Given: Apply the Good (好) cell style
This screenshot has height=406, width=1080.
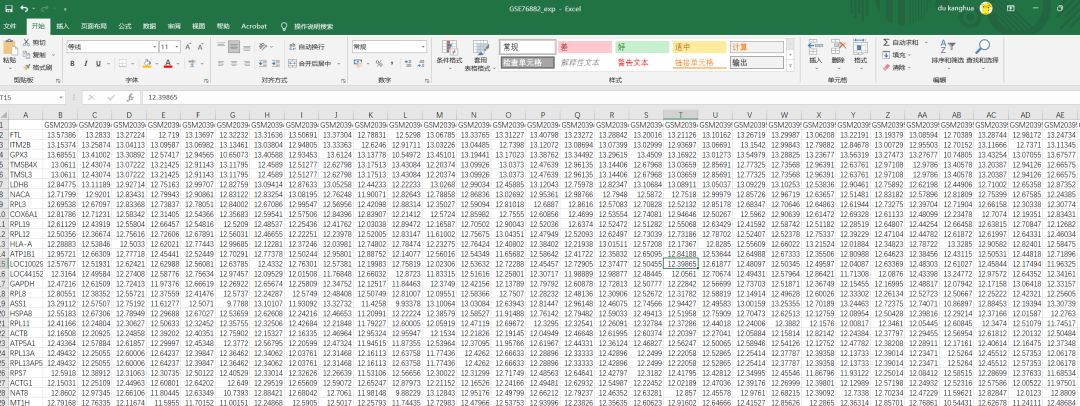Looking at the screenshot, I should (x=642, y=47).
